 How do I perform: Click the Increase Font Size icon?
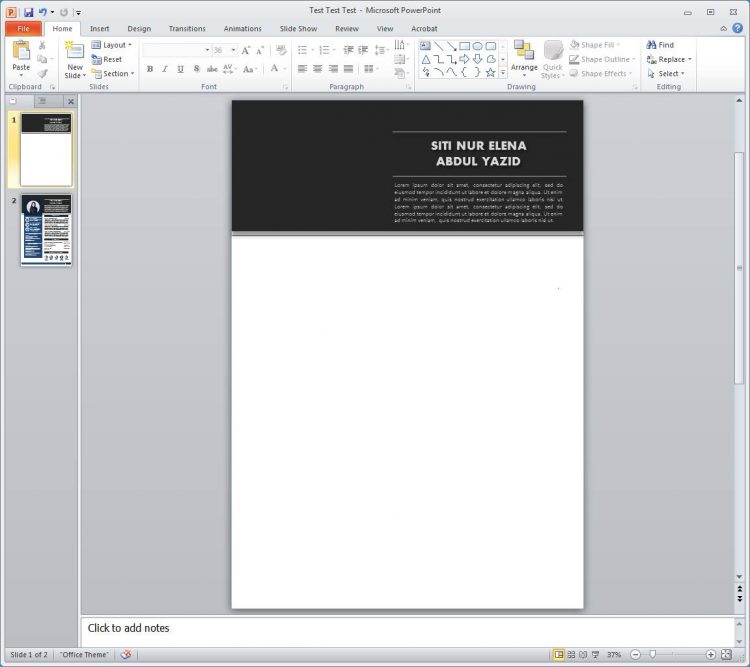click(x=246, y=50)
